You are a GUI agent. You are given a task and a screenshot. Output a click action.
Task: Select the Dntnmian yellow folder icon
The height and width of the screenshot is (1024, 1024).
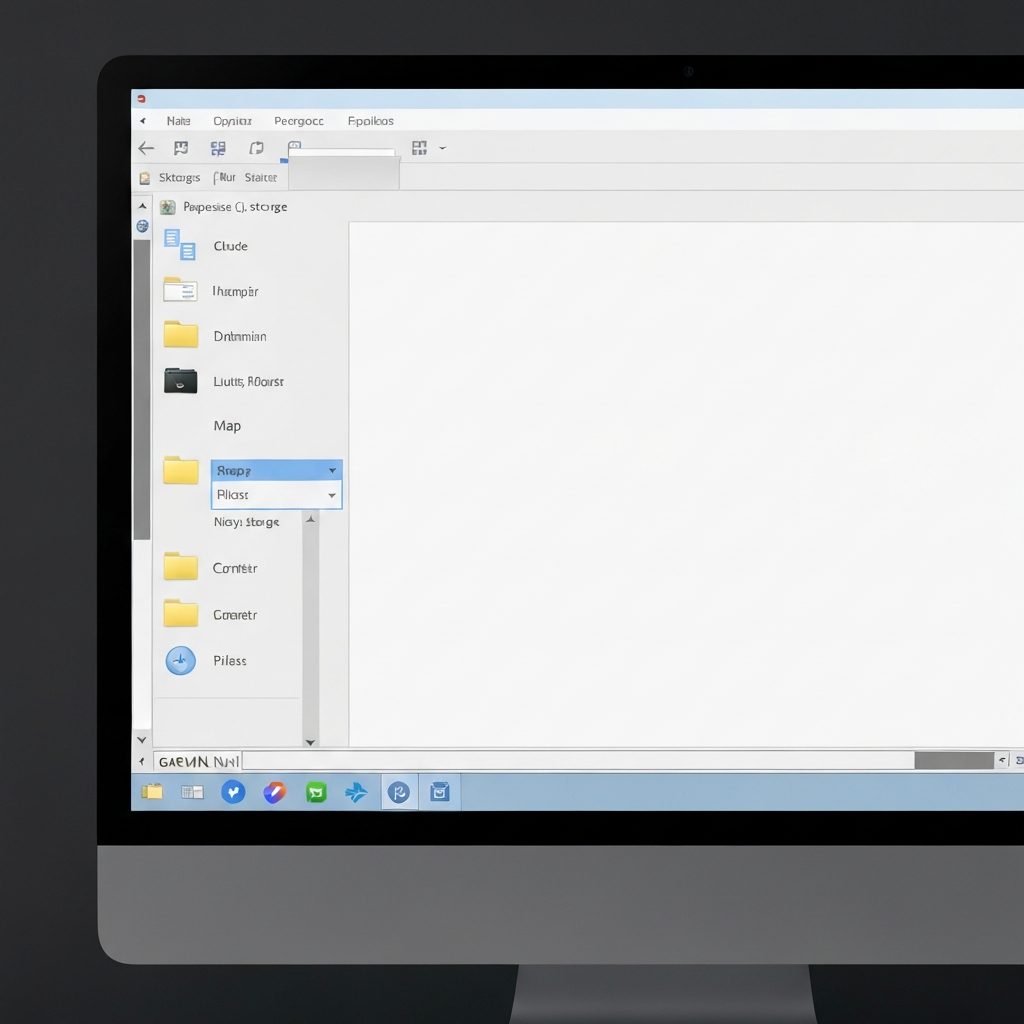pos(180,335)
